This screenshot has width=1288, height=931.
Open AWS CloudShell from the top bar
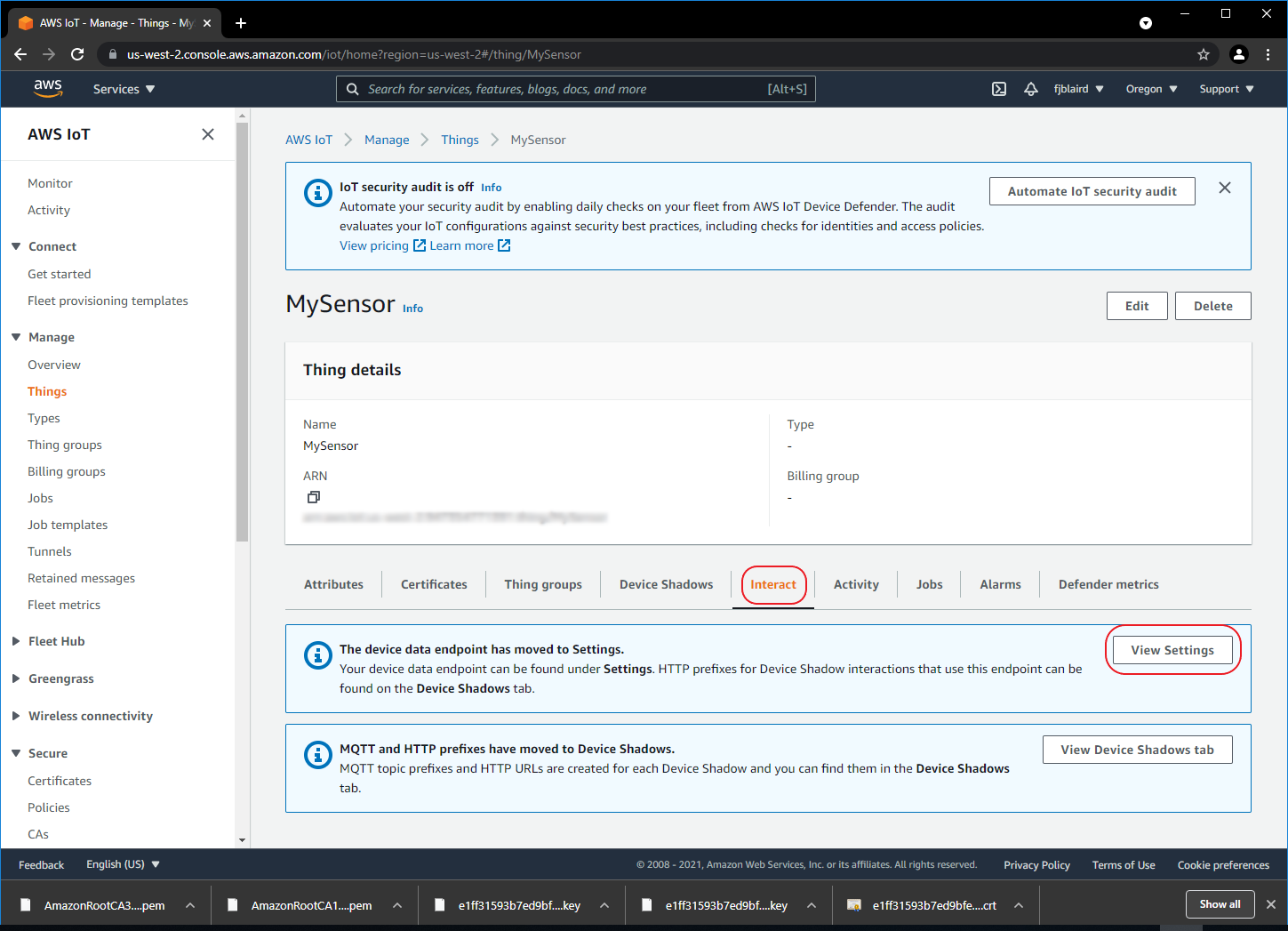click(x=998, y=89)
